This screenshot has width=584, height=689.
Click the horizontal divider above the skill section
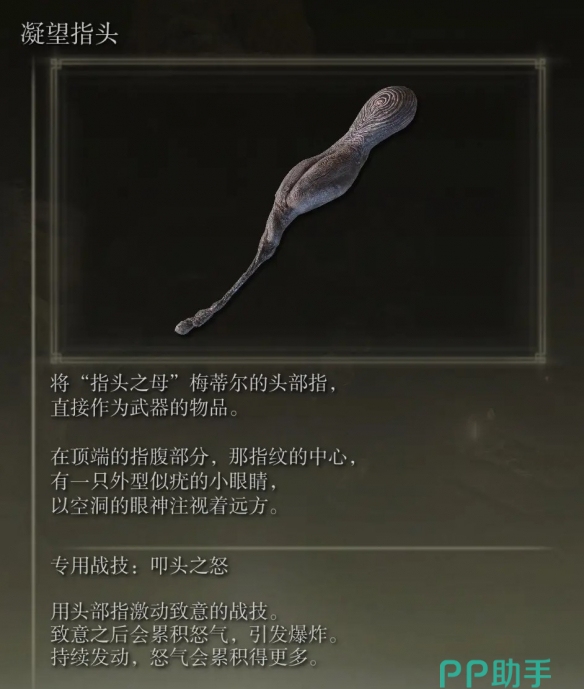point(301,548)
